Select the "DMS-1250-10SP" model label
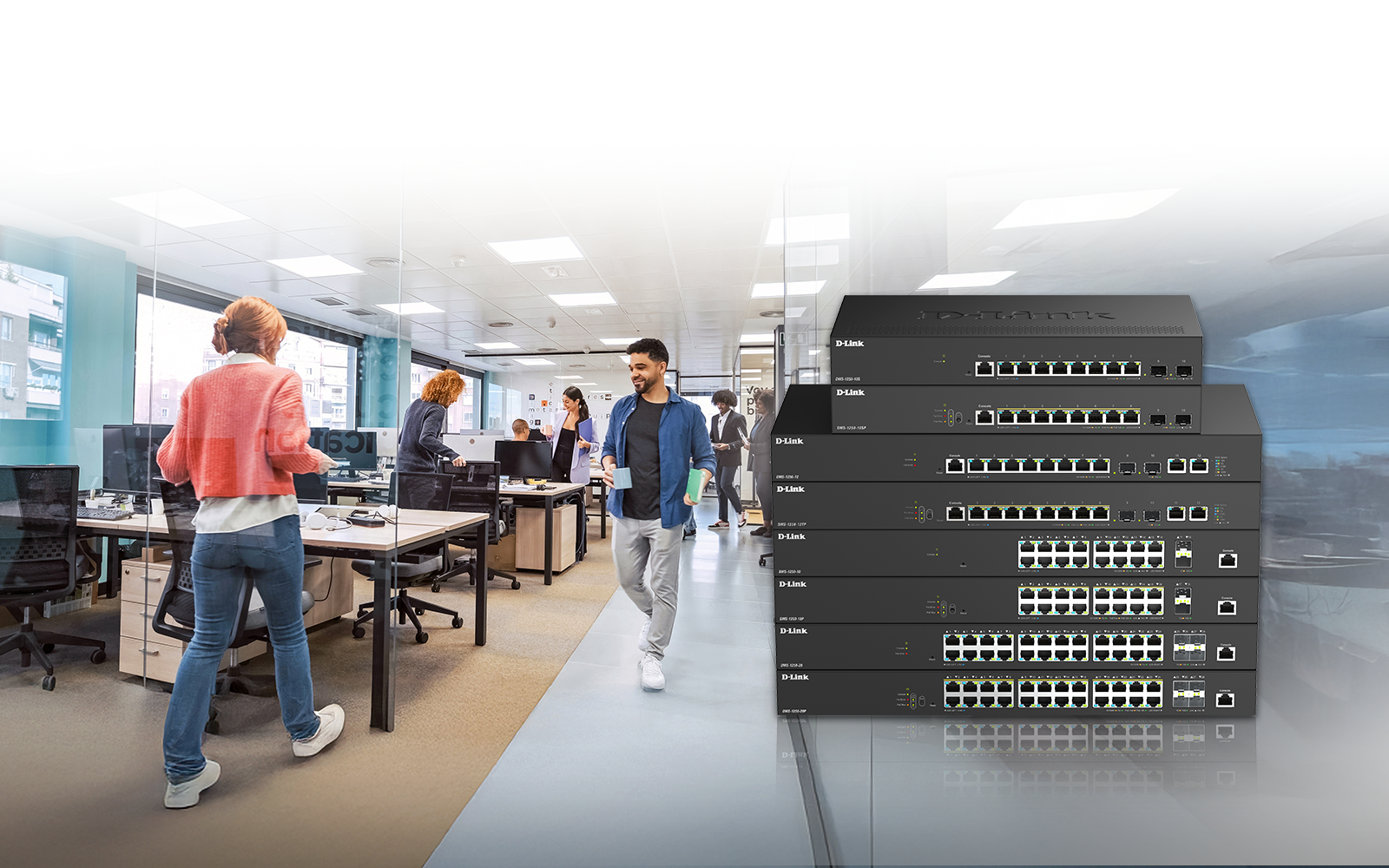This screenshot has height=868, width=1389. tap(851, 428)
